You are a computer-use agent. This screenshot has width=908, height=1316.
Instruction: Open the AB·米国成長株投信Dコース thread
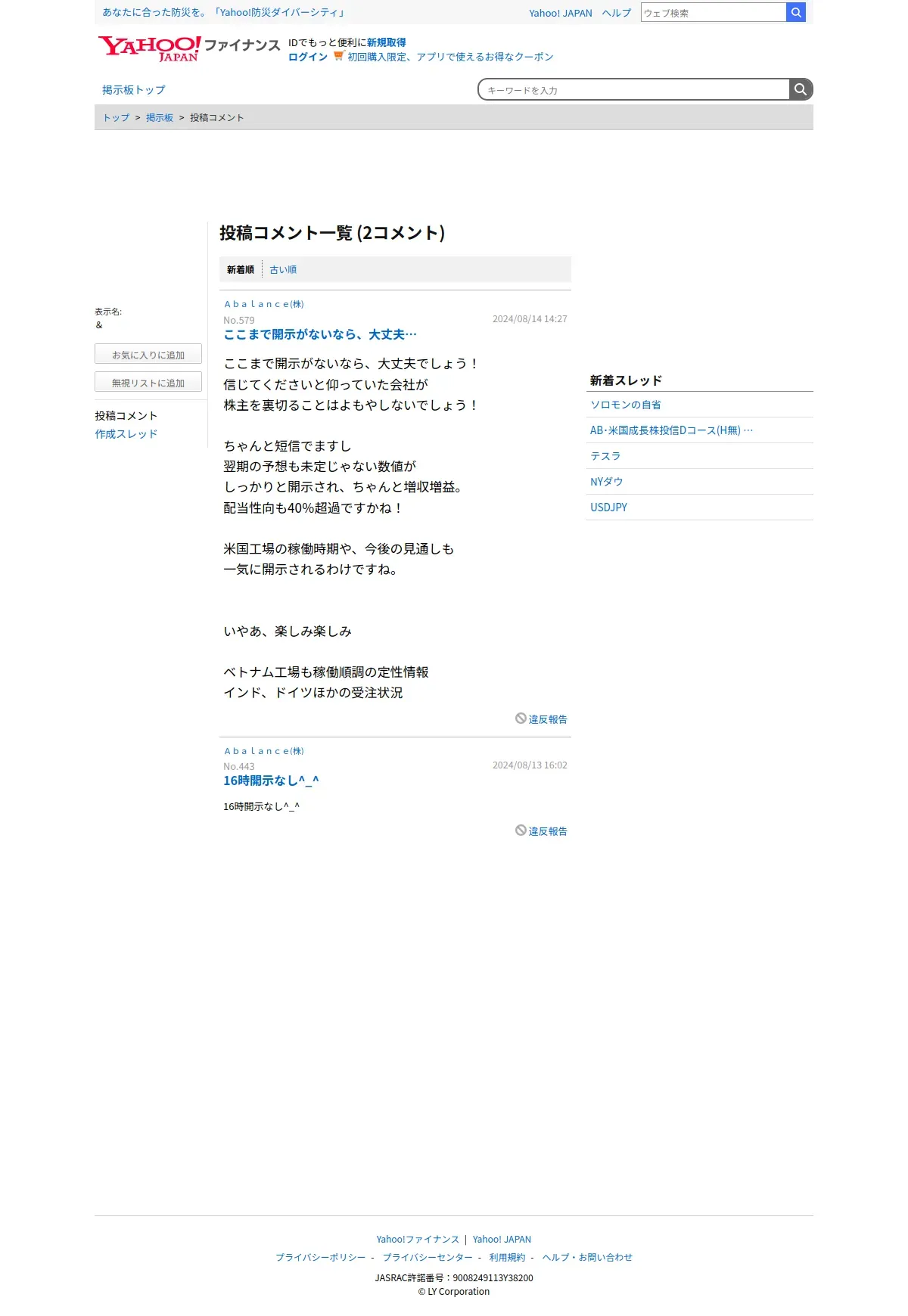click(672, 430)
